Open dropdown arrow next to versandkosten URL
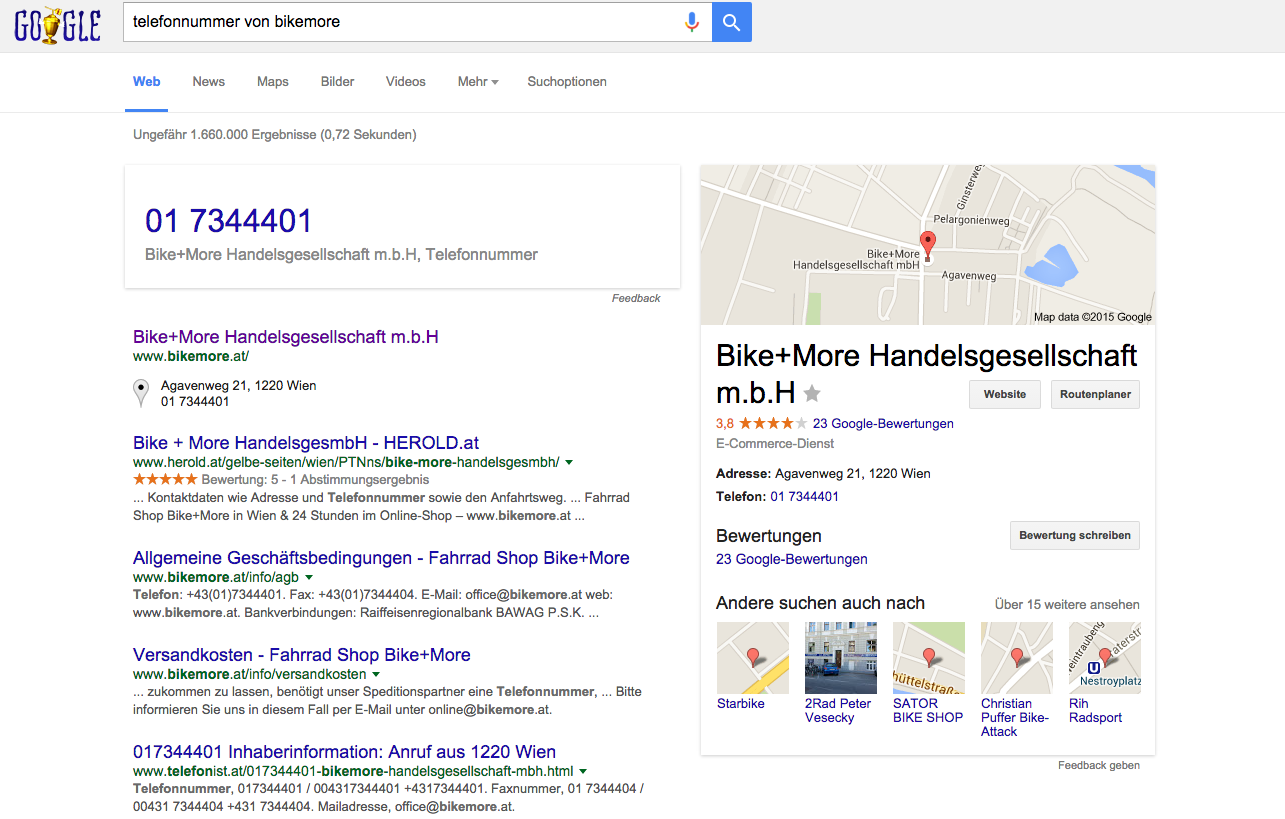The height and width of the screenshot is (819, 1285). coord(376,675)
